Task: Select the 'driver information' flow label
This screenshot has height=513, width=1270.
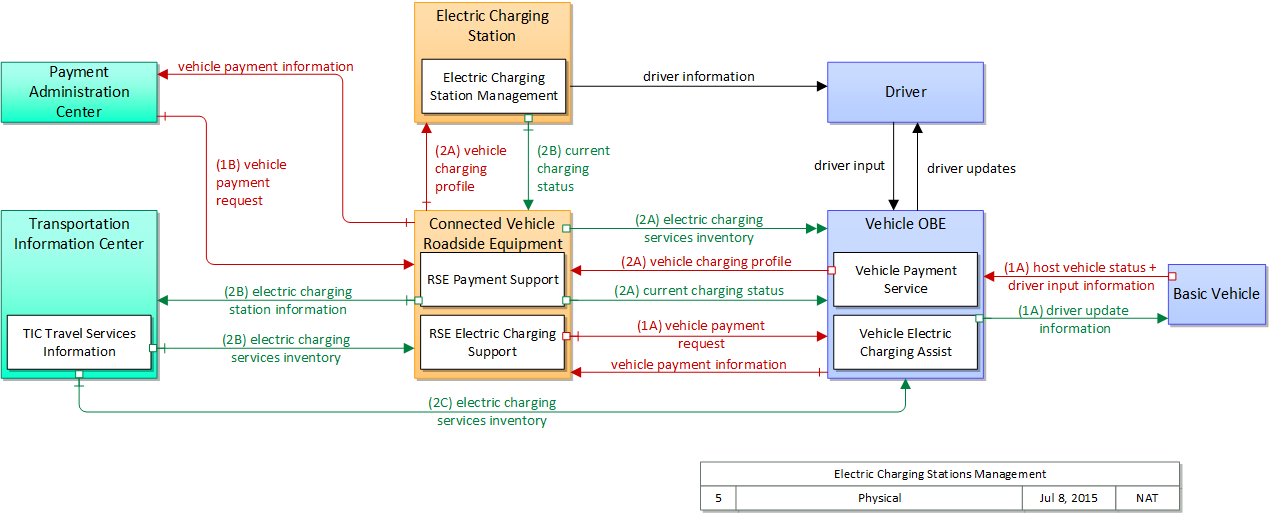Action: coord(698,76)
